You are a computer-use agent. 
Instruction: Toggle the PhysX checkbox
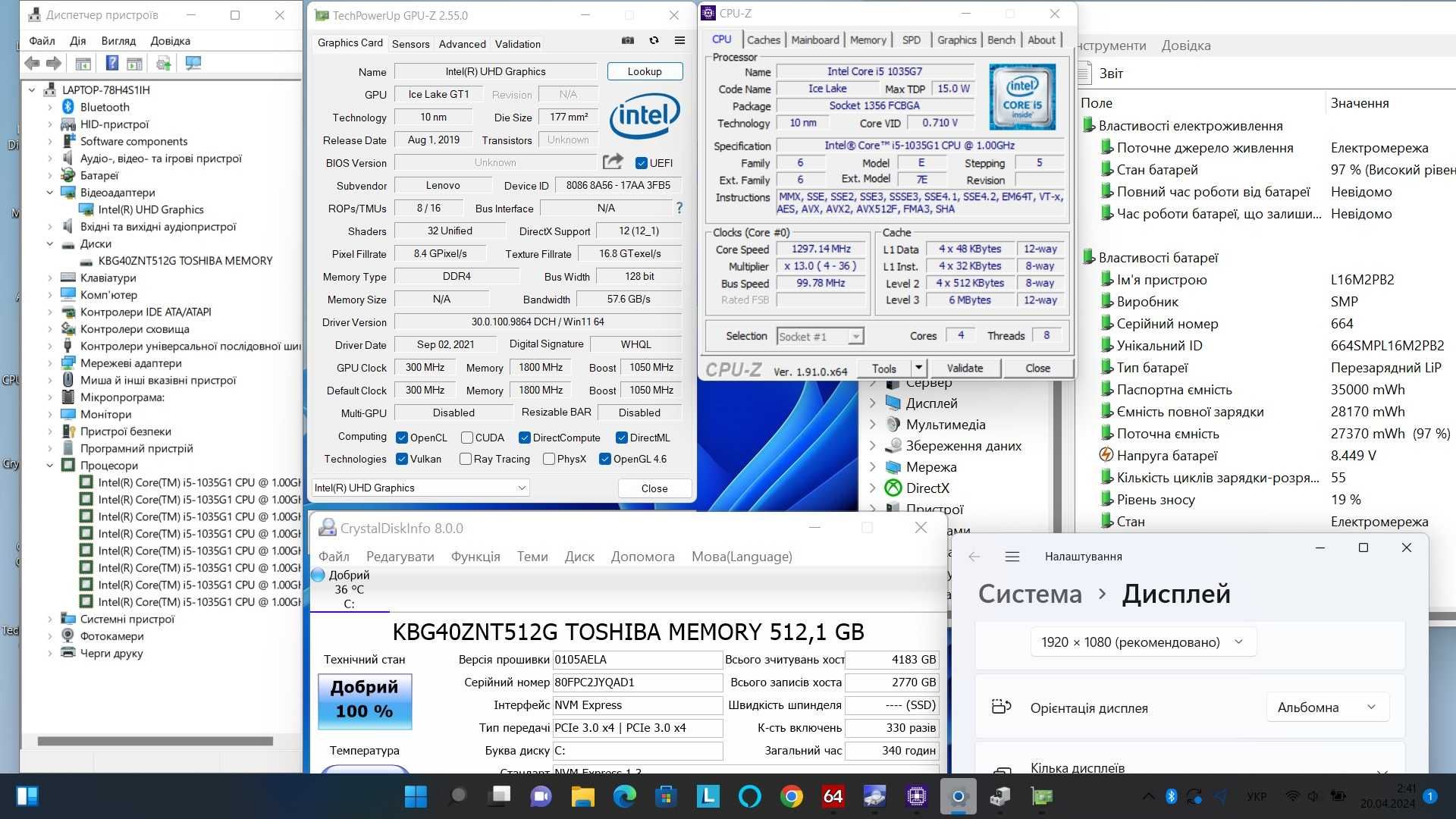click(549, 459)
